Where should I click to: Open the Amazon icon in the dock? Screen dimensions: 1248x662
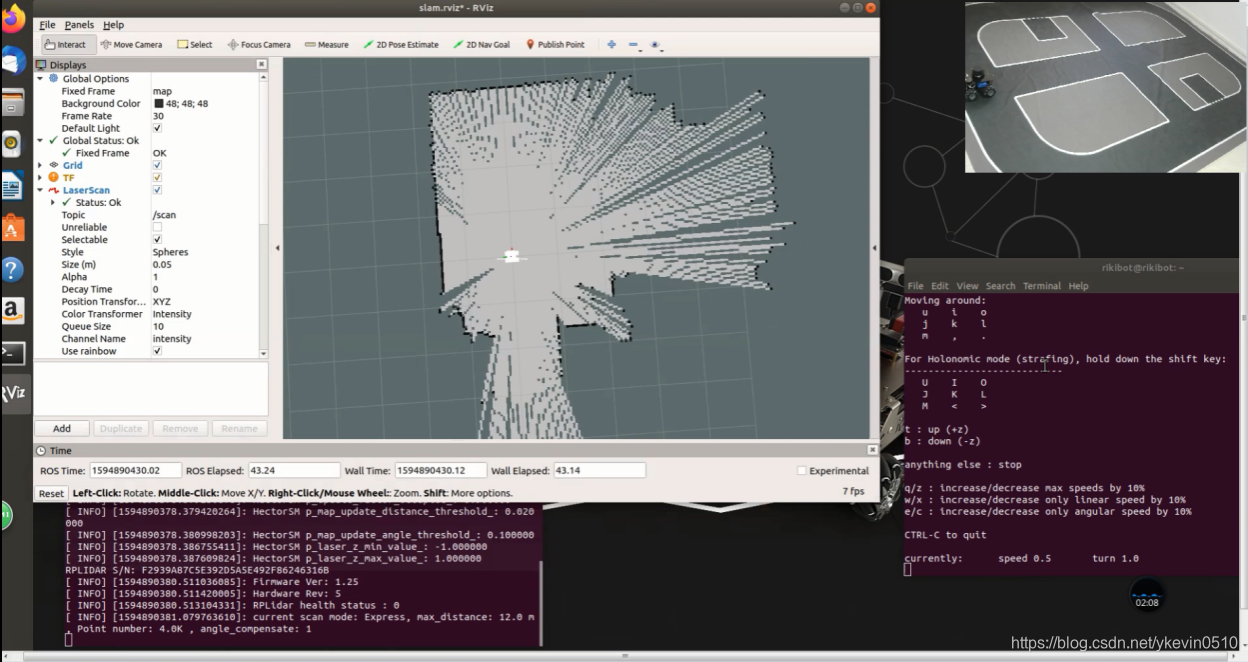point(12,311)
